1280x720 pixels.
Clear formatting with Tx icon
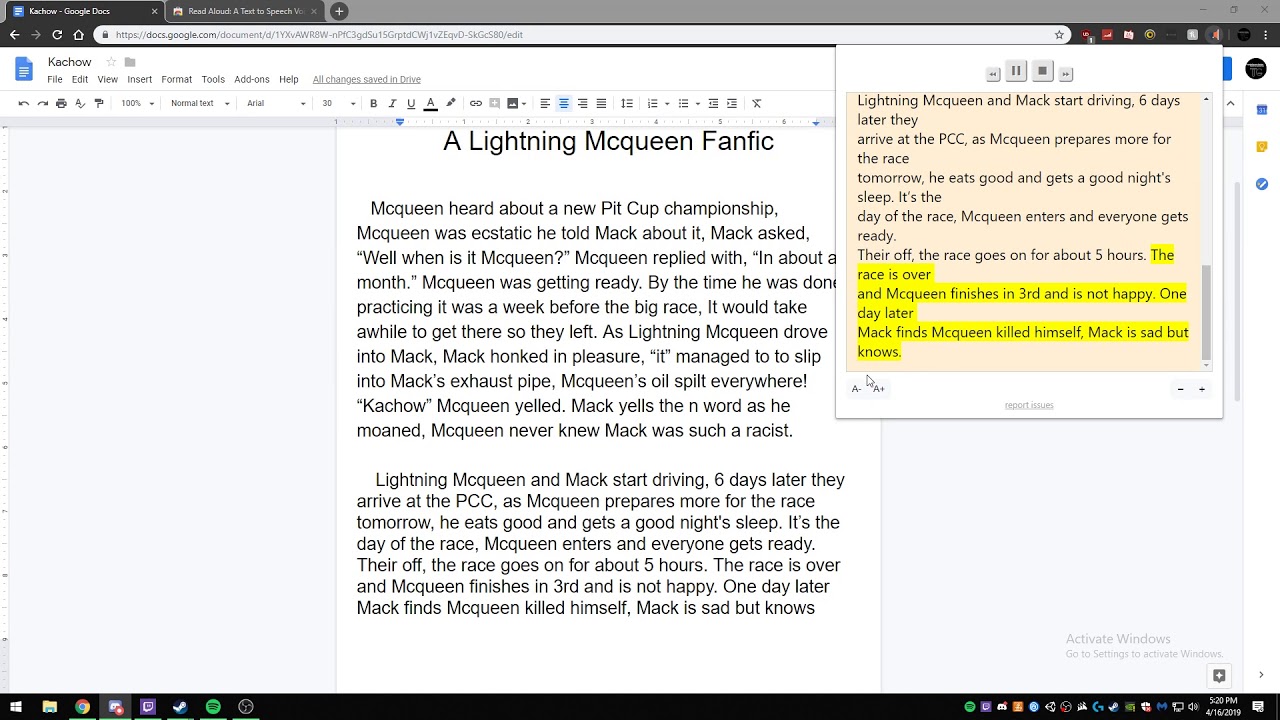(757, 103)
